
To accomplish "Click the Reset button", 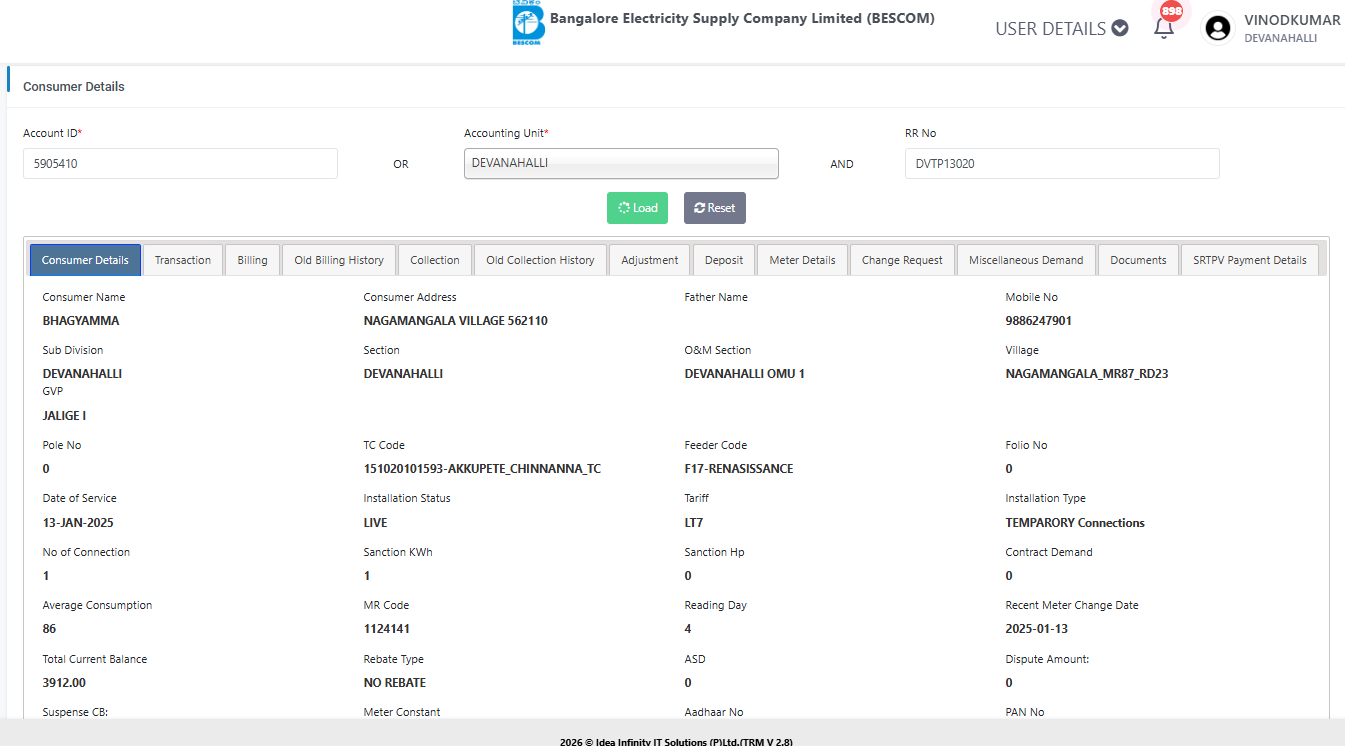I will pyautogui.click(x=714, y=208).
